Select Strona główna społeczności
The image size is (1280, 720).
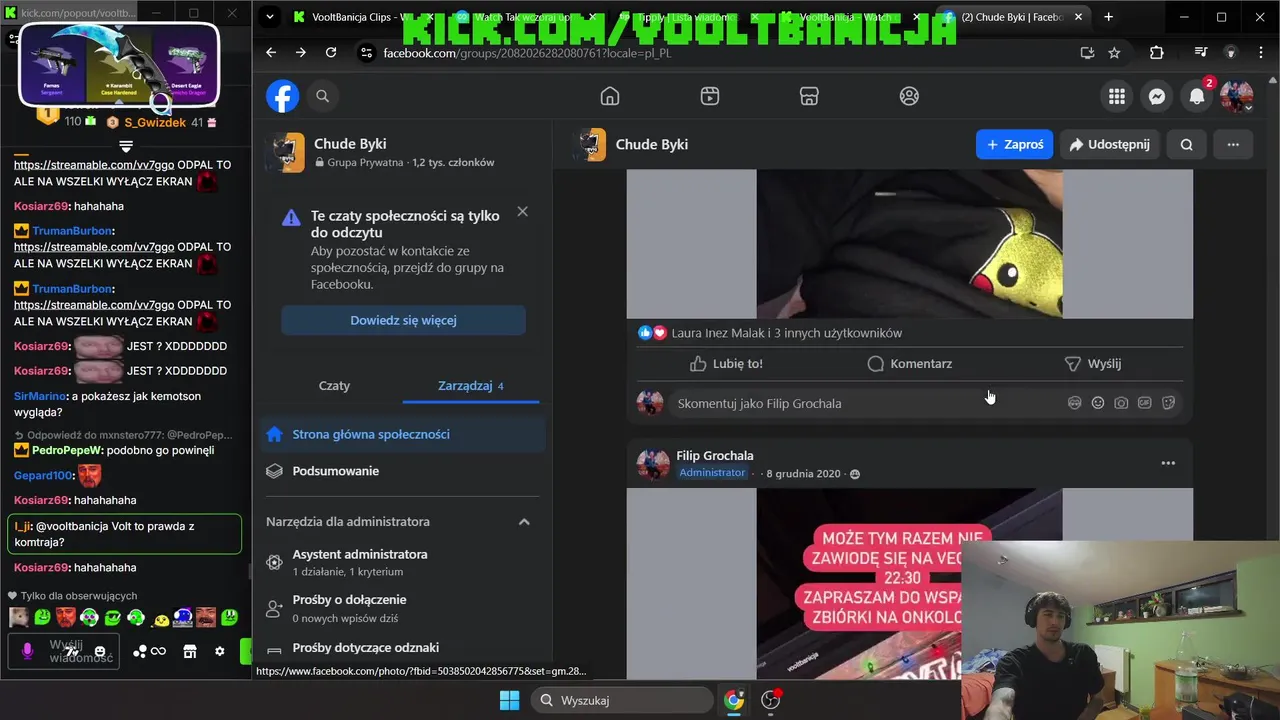click(x=403, y=434)
